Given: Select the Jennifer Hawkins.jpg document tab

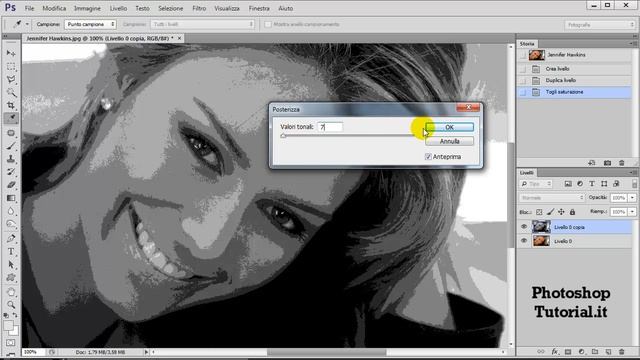Looking at the screenshot, I should [x=100, y=38].
